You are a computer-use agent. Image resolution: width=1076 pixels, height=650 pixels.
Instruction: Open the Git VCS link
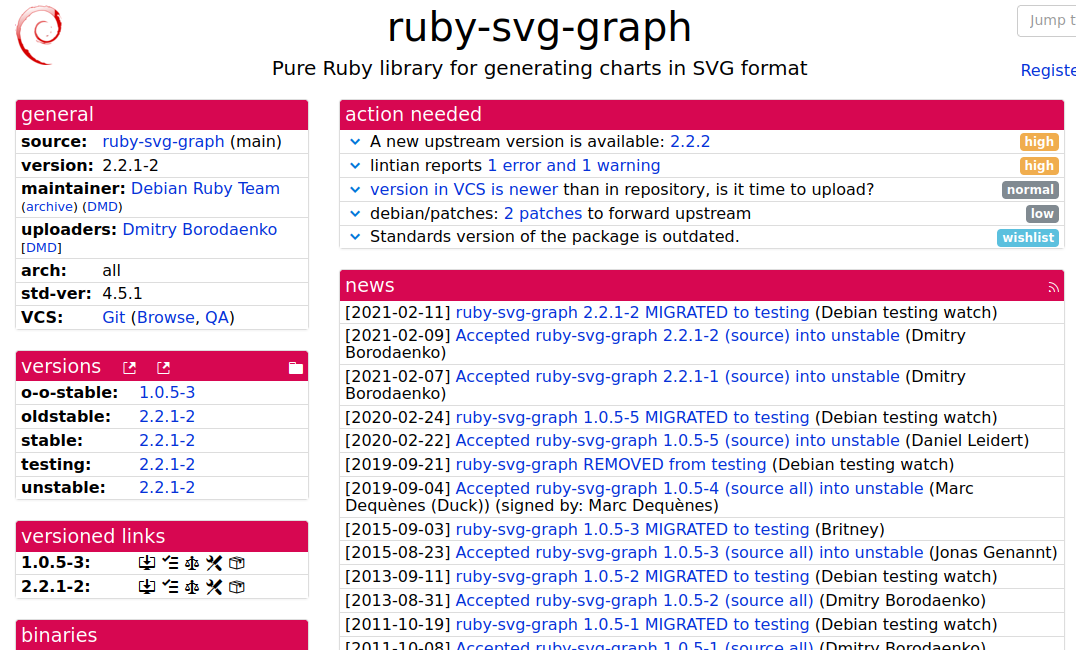click(x=114, y=317)
